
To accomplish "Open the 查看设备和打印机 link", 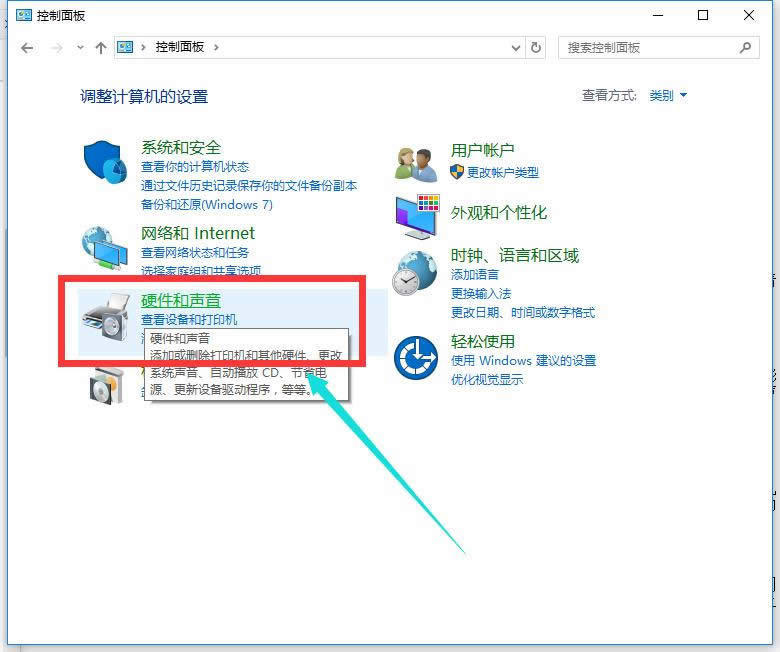I will click(189, 319).
